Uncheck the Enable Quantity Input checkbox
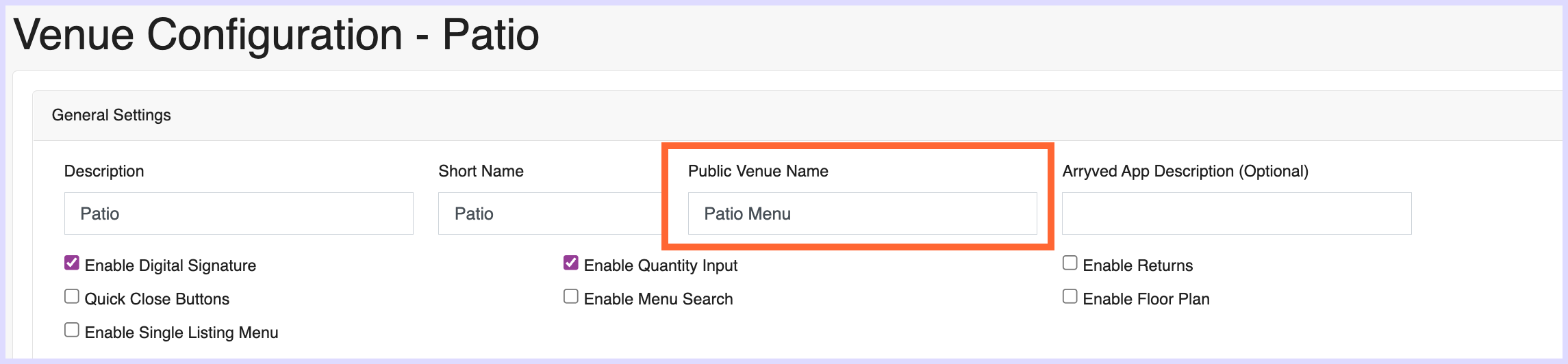This screenshot has width=1568, height=364. click(571, 263)
